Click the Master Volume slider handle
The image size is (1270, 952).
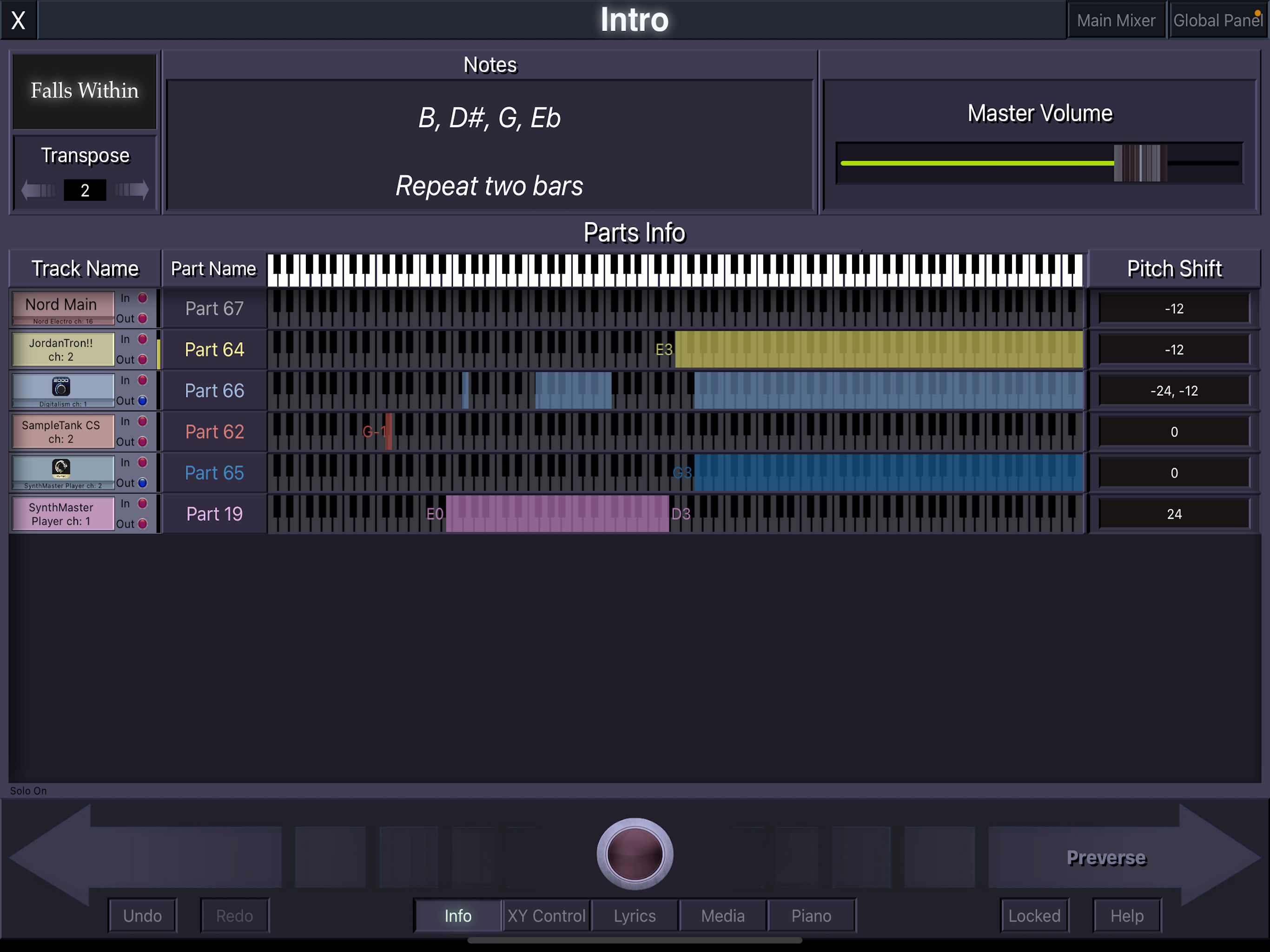pyautogui.click(x=1140, y=163)
